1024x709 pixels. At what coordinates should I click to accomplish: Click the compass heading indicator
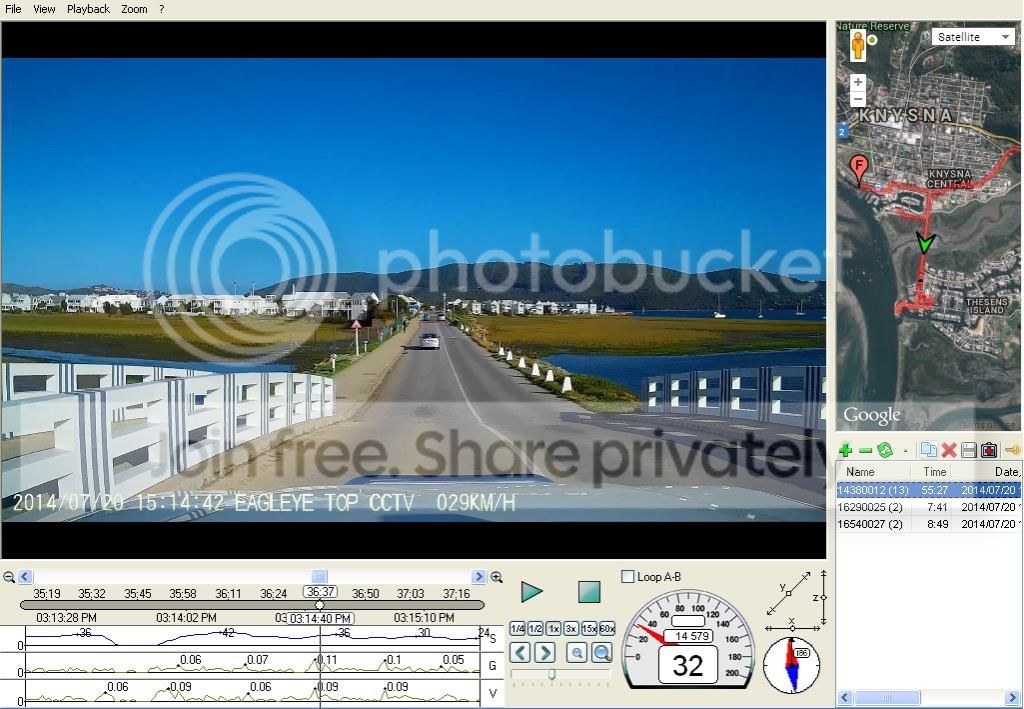(792, 665)
